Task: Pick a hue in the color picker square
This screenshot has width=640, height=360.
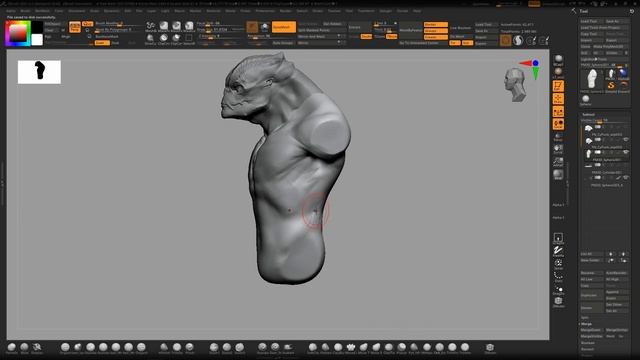Action: click(18, 33)
